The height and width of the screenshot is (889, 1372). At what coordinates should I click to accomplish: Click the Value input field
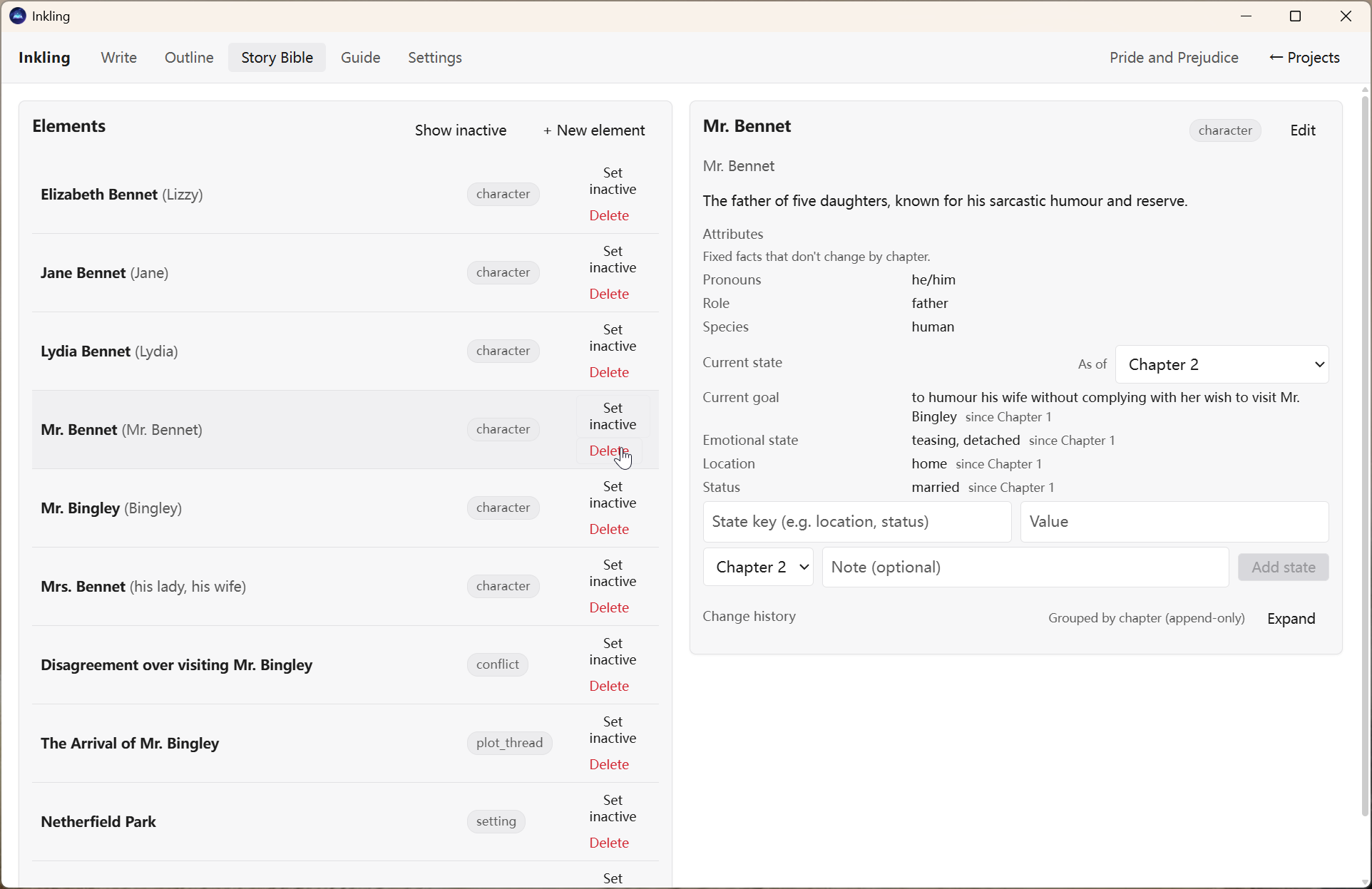click(1174, 522)
